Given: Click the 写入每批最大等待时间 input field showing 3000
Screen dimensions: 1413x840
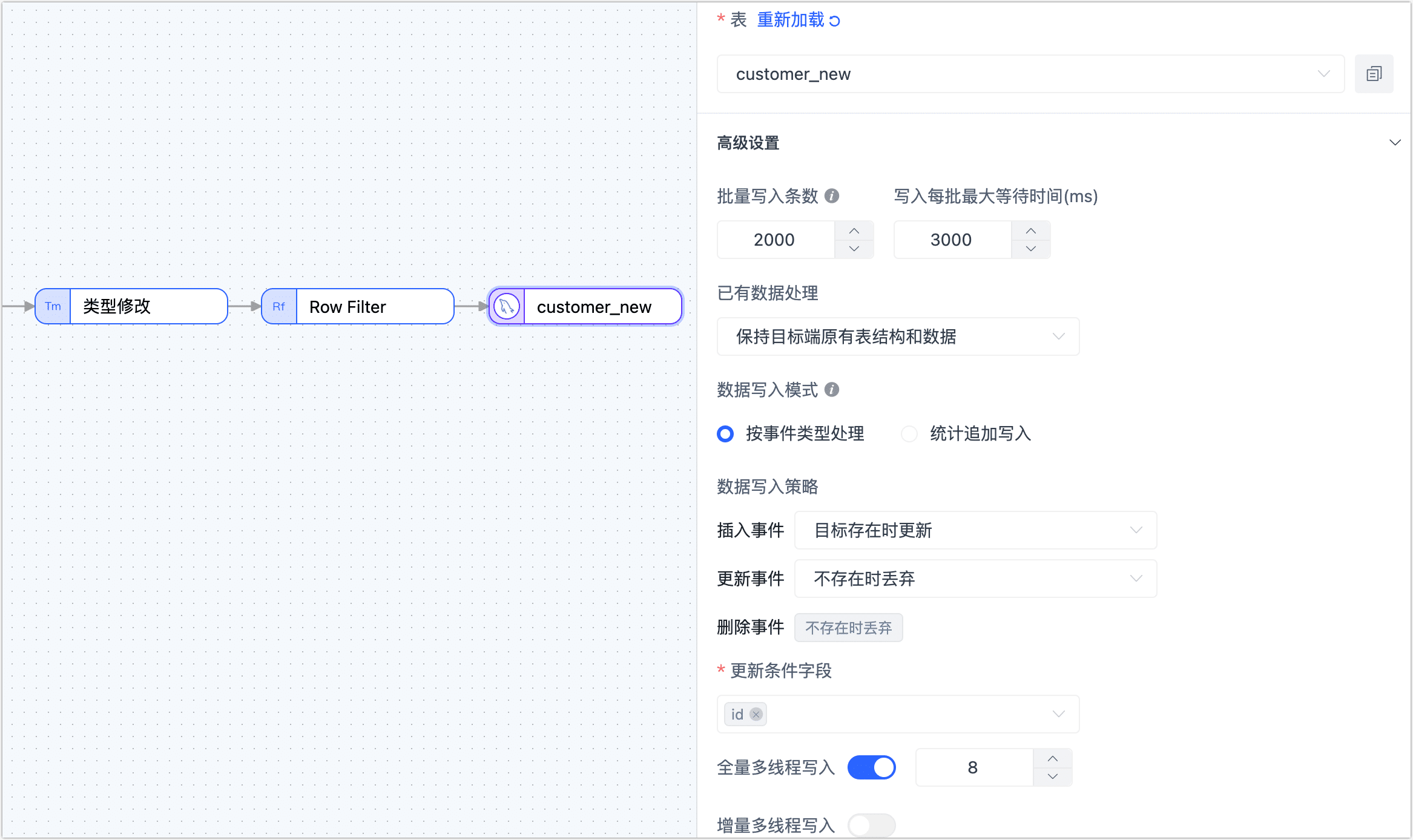Looking at the screenshot, I should point(952,240).
